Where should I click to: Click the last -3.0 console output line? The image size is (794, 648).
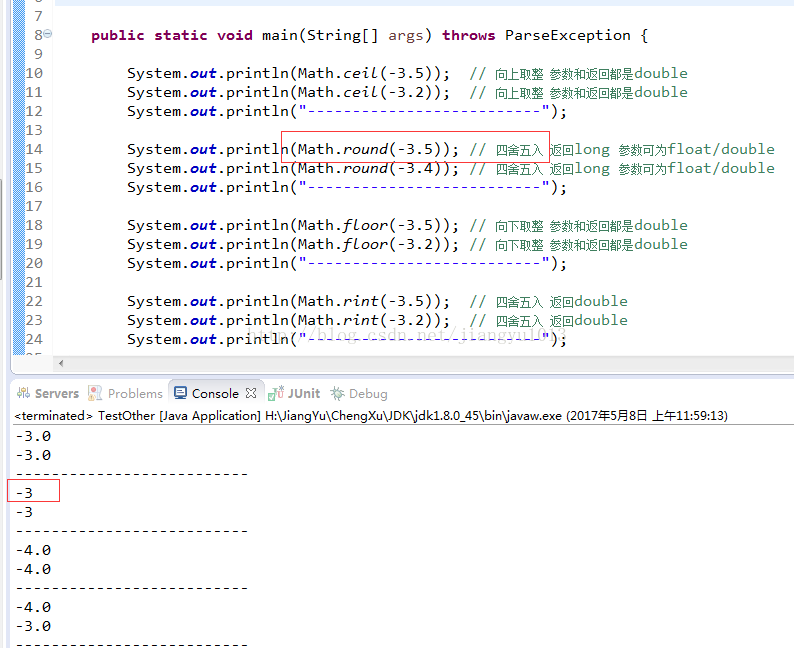(33, 626)
